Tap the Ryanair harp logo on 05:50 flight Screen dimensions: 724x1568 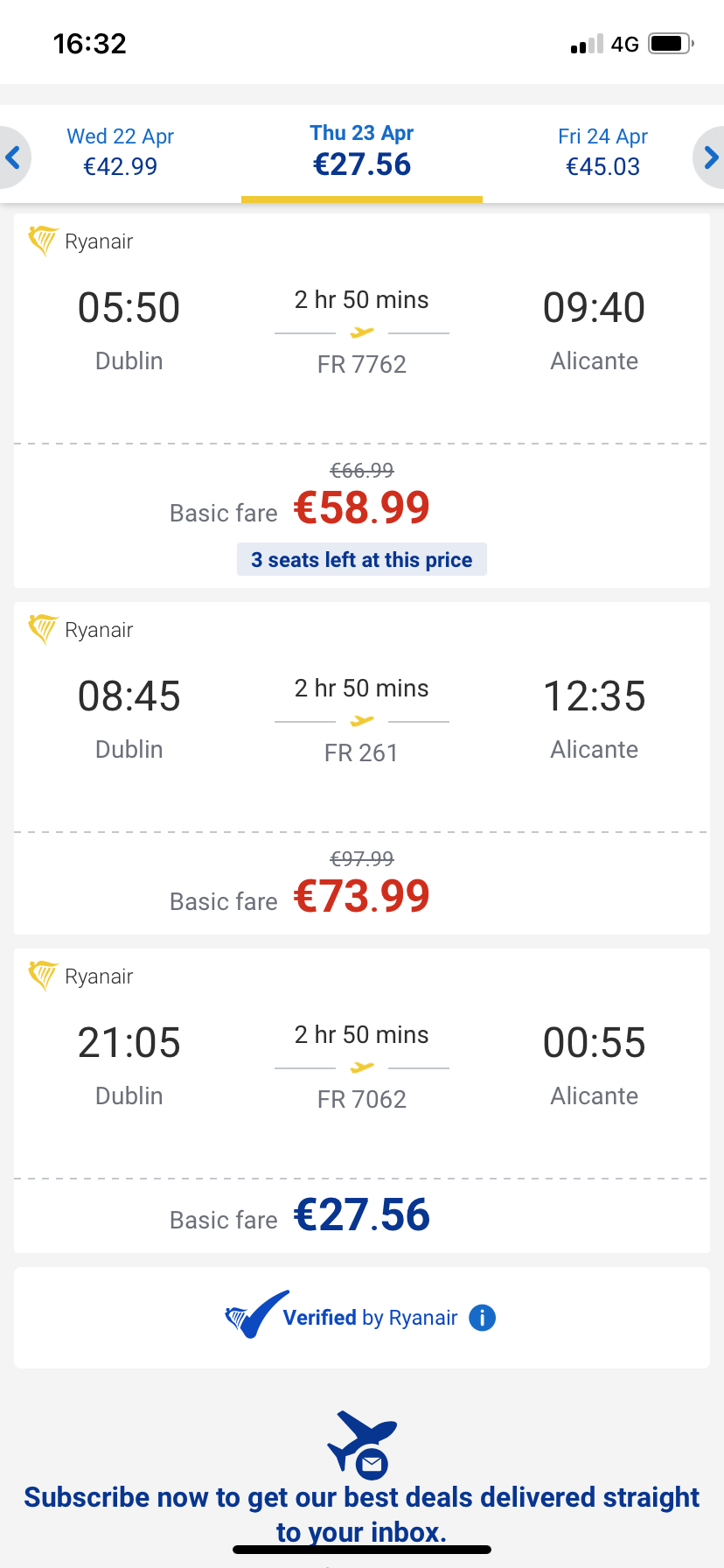[x=42, y=241]
